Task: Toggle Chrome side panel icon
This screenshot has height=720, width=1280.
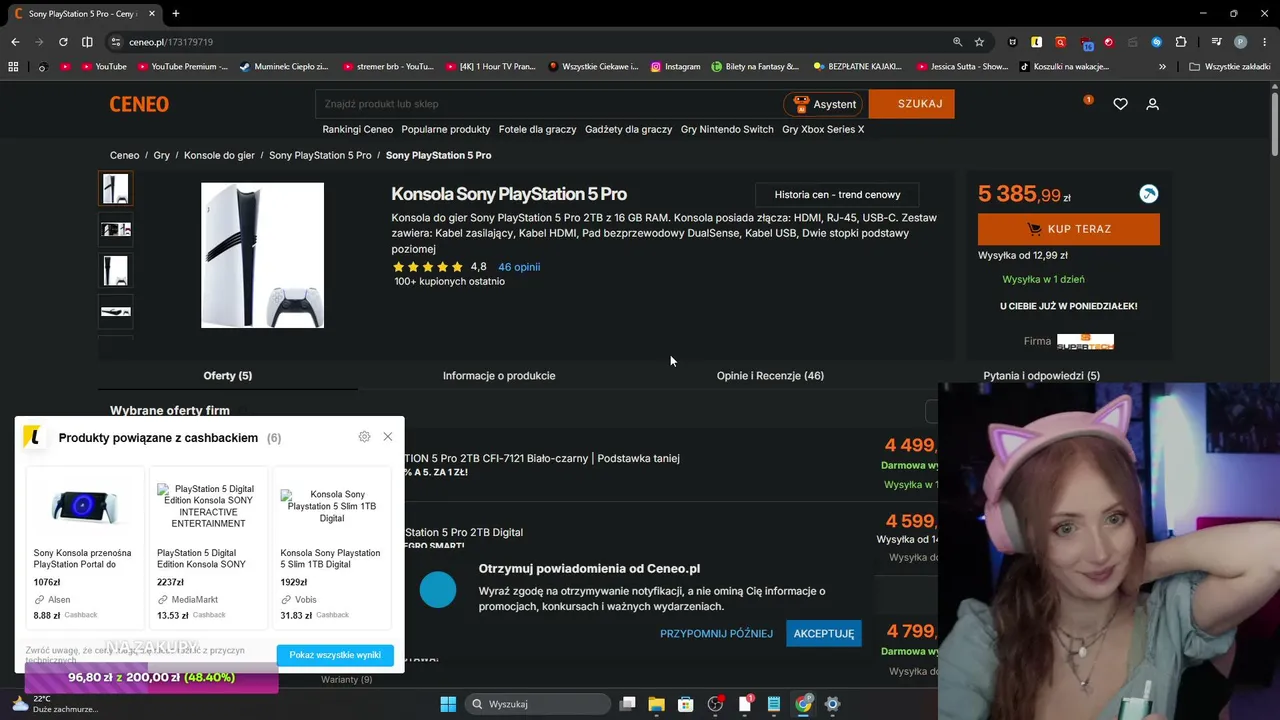Action: (x=87, y=42)
